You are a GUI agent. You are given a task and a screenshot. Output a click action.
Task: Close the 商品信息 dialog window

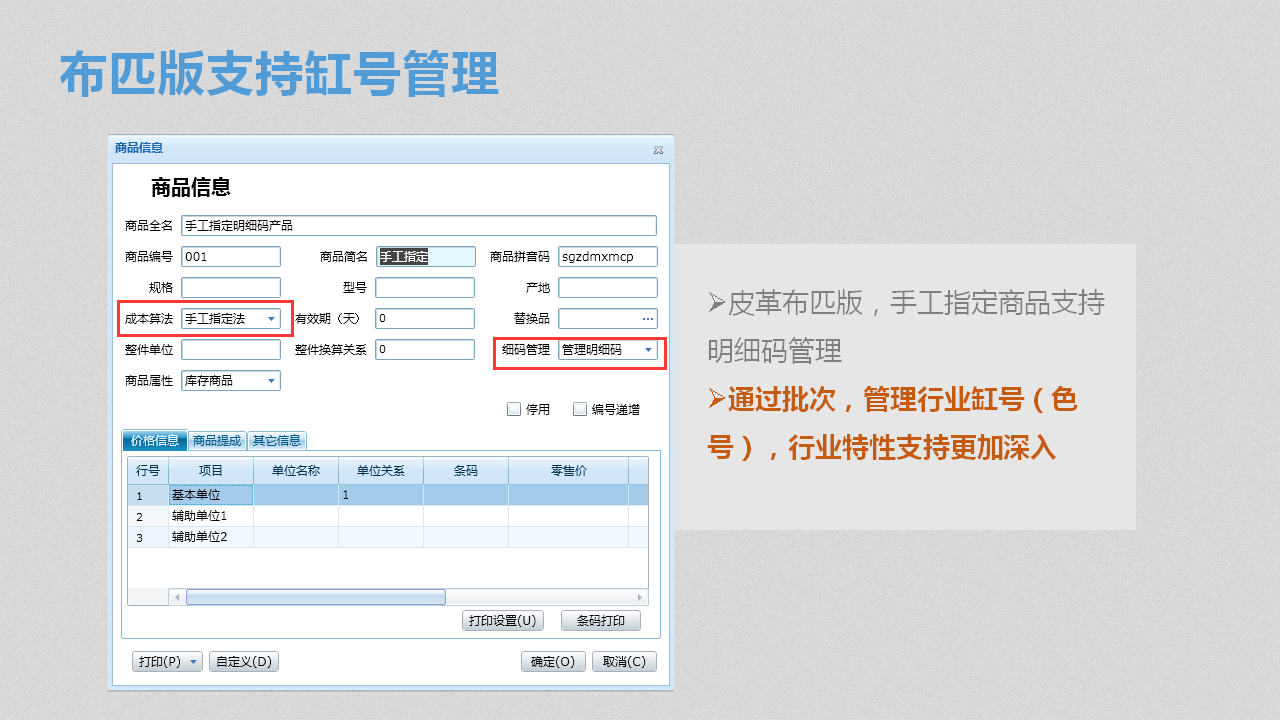tap(658, 149)
